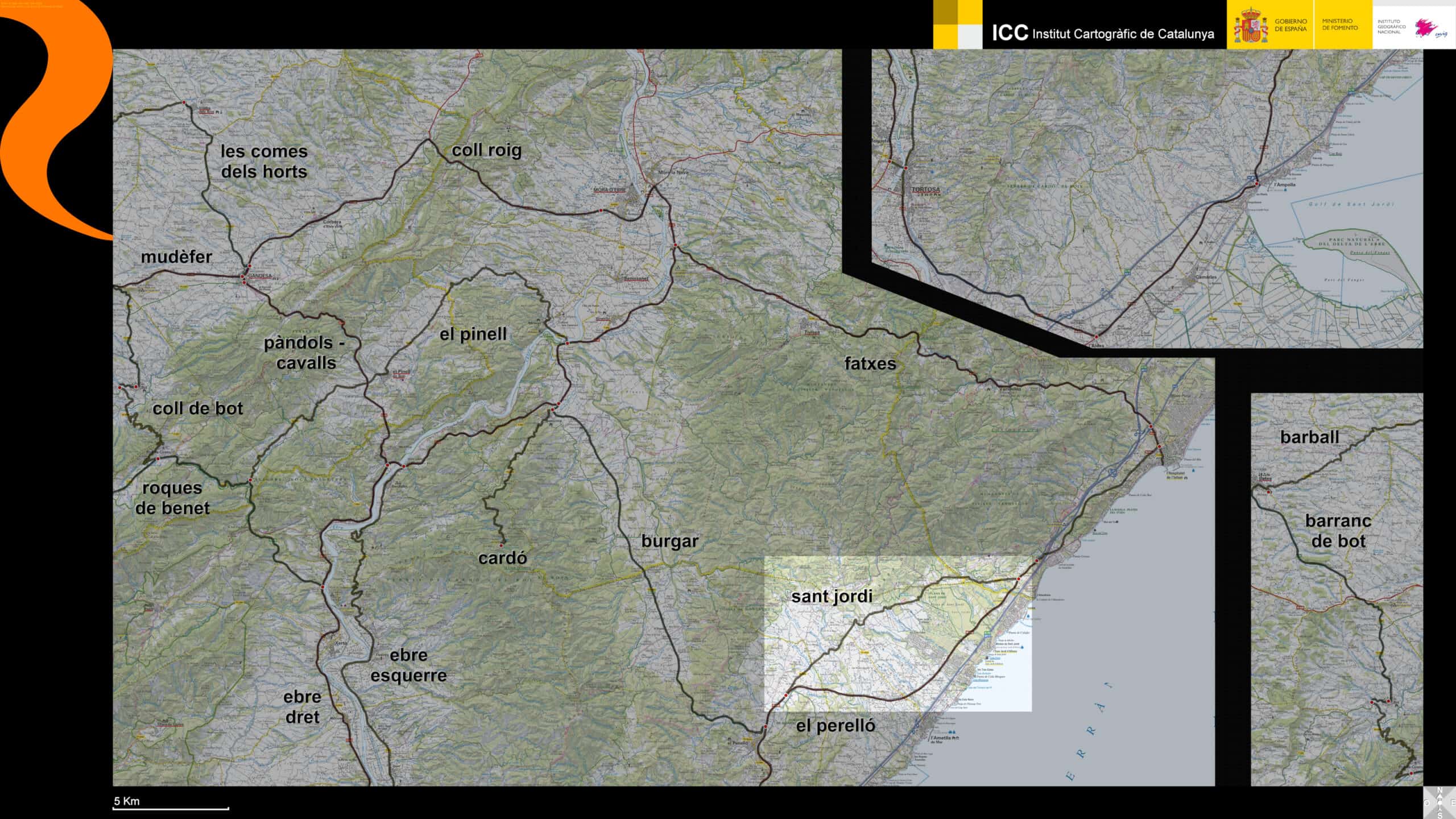Click the compass rose icon

tap(1439, 803)
